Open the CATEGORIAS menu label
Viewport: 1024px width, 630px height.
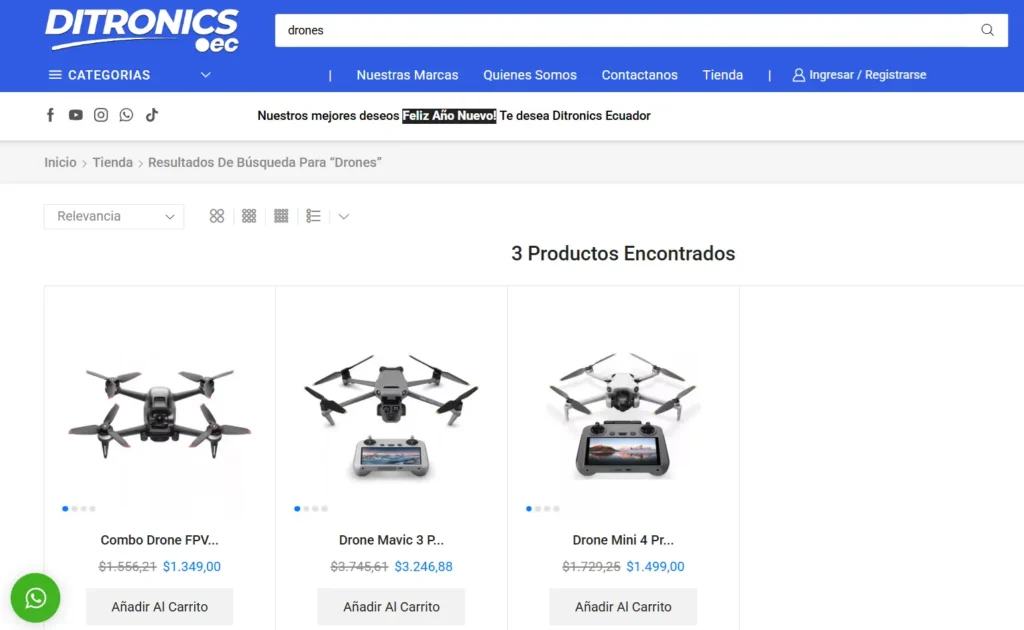click(x=109, y=75)
